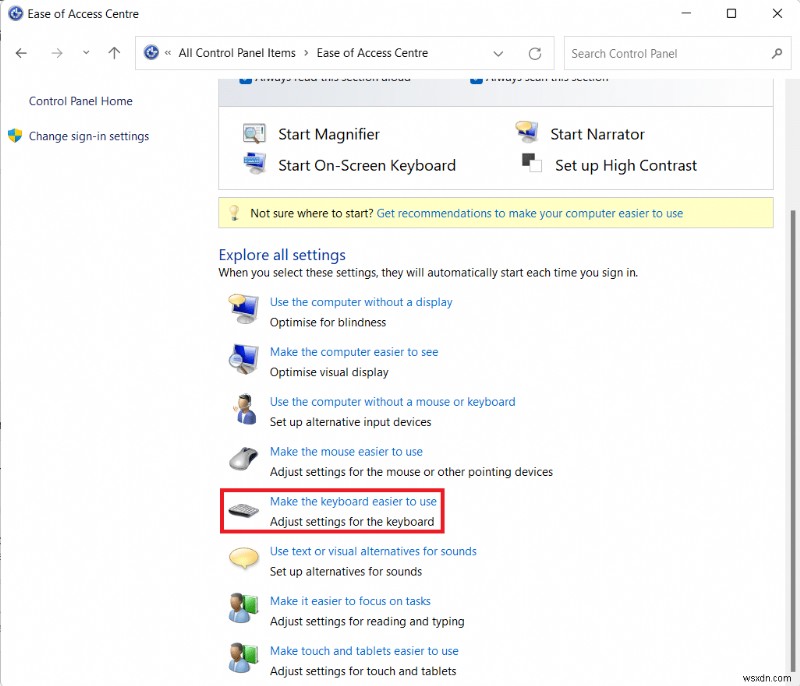Click the vertical scrollbar thumb

[x=793, y=439]
